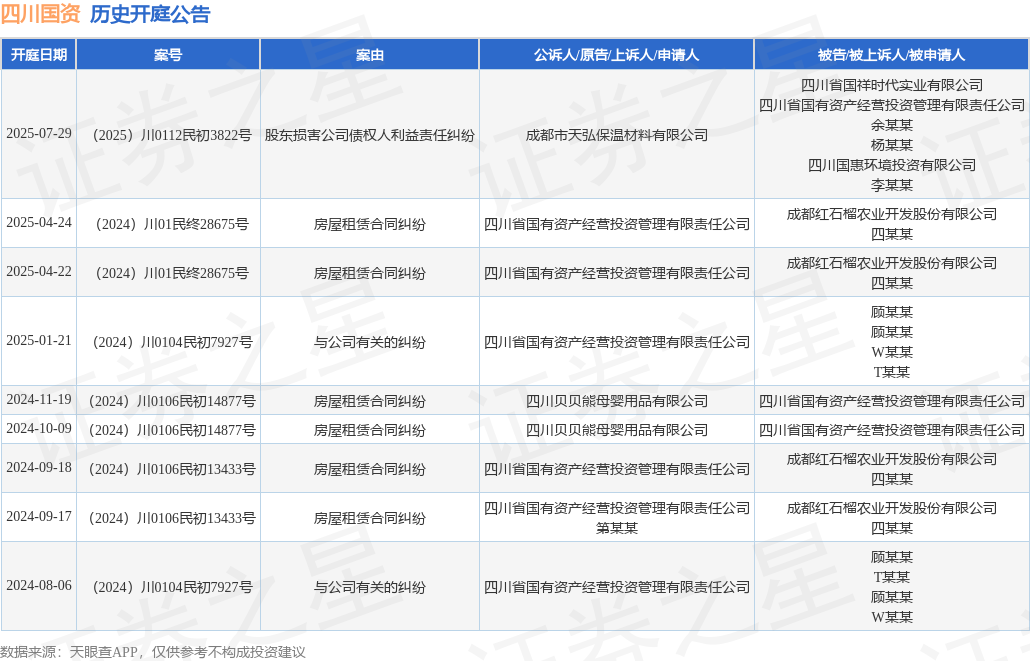Click "W某某" in the 2024-08-06 row
The height and width of the screenshot is (661, 1030).
click(x=892, y=617)
